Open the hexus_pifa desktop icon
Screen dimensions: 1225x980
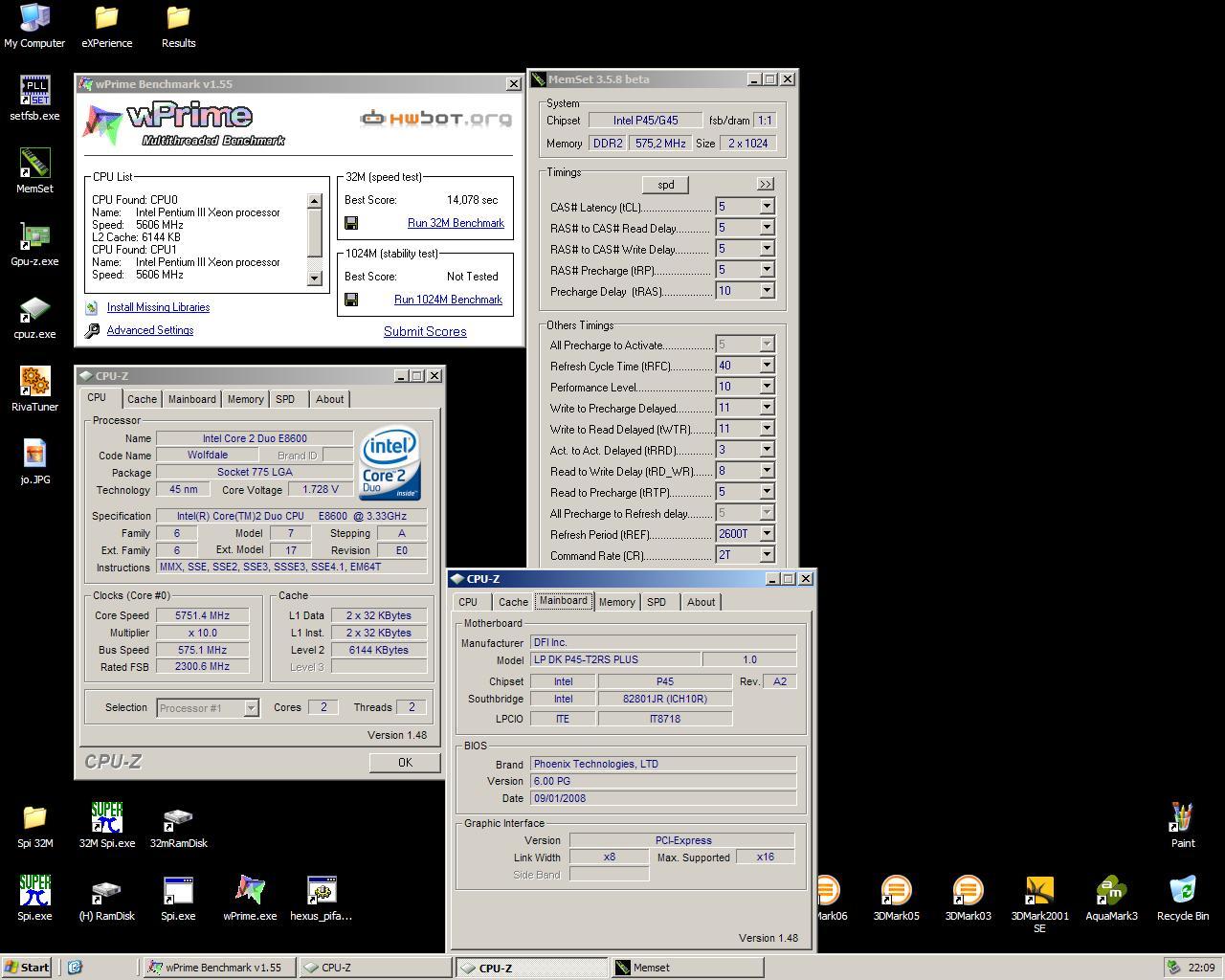322,899
